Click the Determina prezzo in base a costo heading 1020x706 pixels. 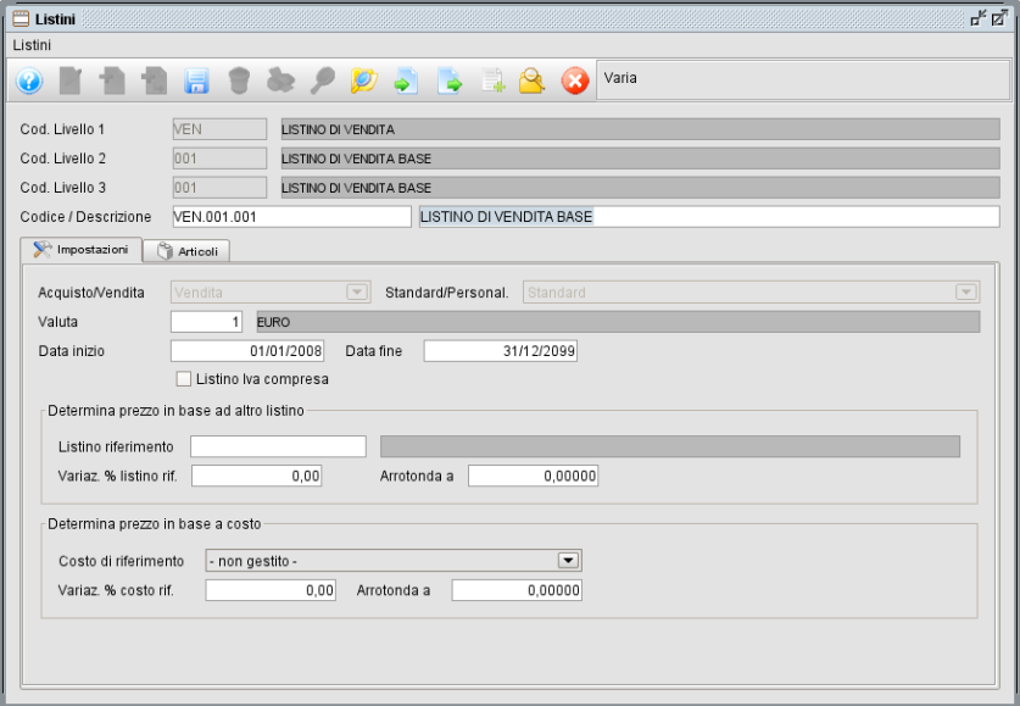[154, 524]
